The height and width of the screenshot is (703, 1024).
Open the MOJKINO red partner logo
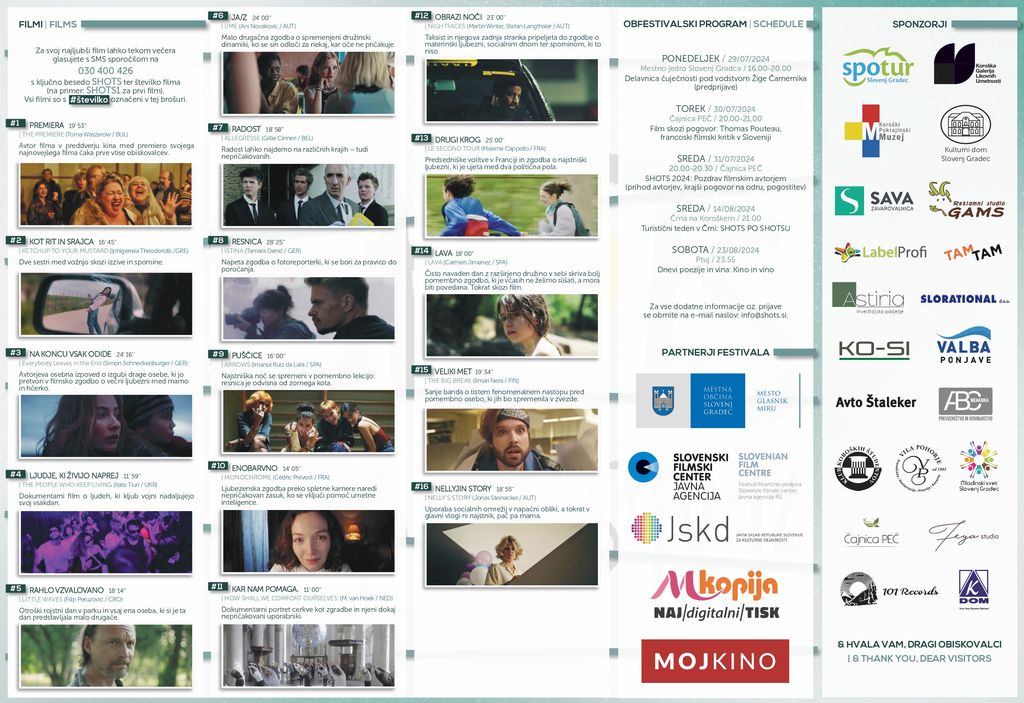point(714,661)
